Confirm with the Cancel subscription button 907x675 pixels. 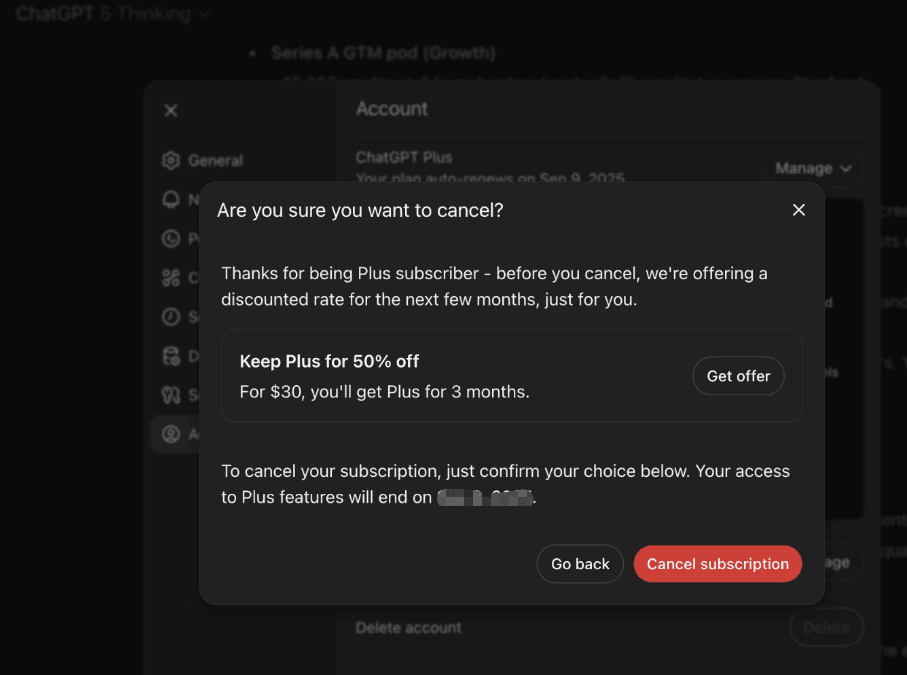pos(717,563)
